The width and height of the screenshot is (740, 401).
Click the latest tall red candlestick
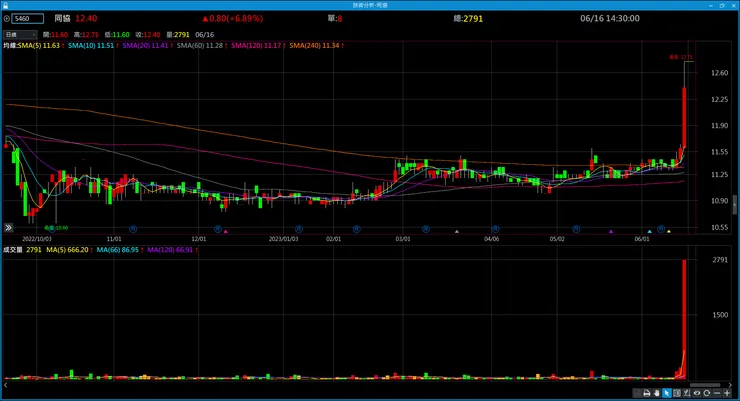pyautogui.click(x=684, y=117)
